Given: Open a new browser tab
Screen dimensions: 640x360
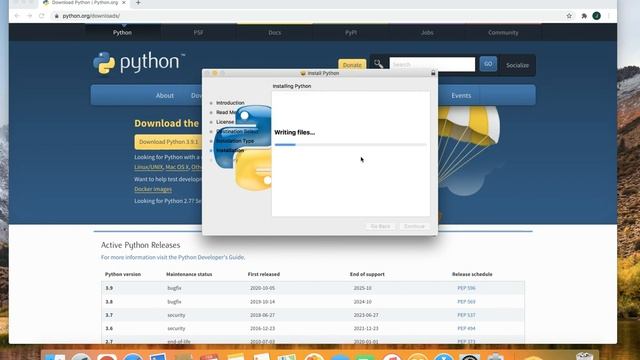Looking at the screenshot, I should tap(138, 3).
